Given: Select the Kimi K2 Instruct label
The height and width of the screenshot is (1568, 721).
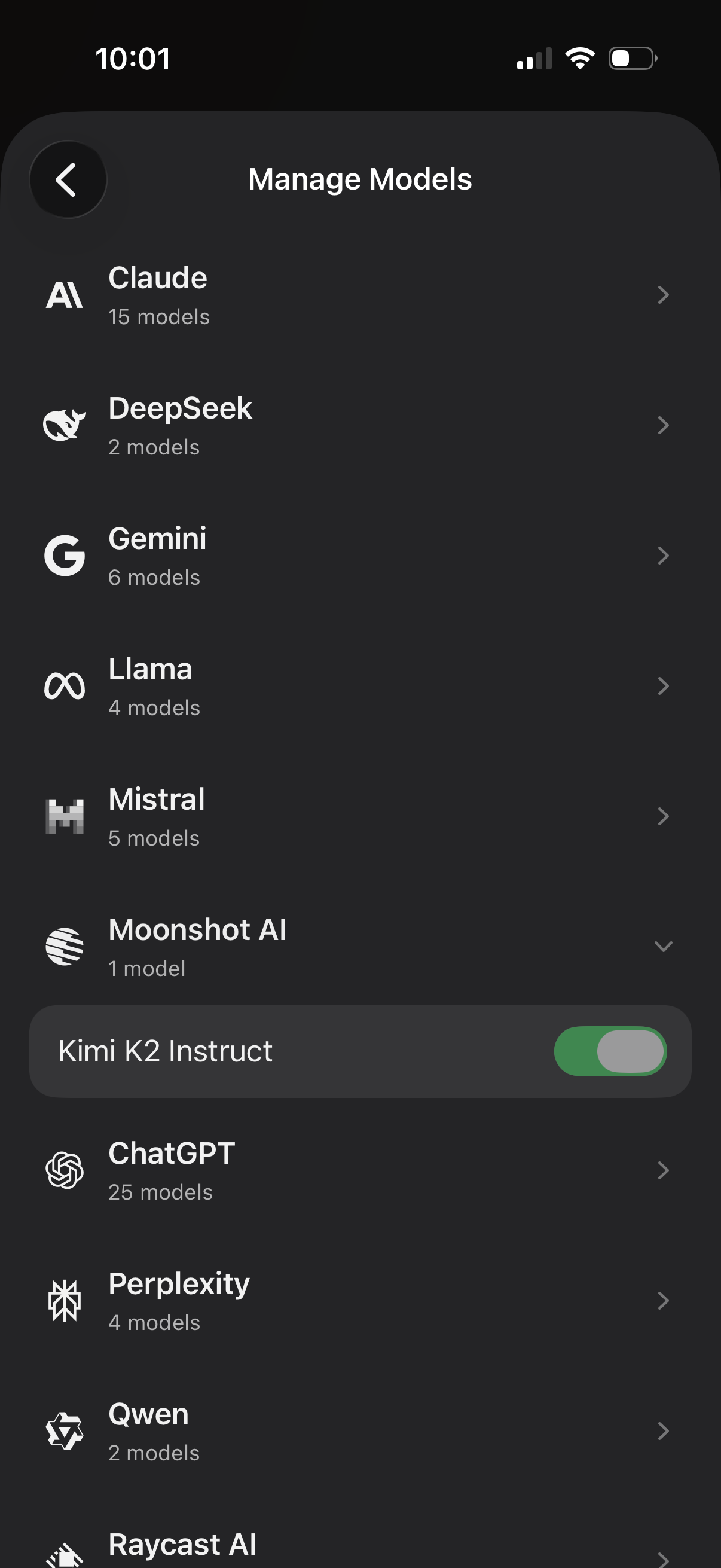Looking at the screenshot, I should 166,1051.
